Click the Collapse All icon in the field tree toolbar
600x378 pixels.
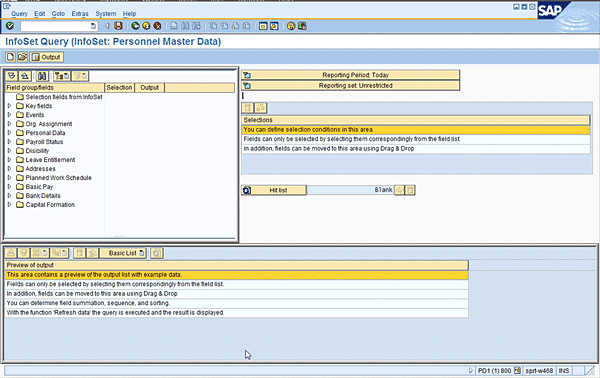[24, 76]
